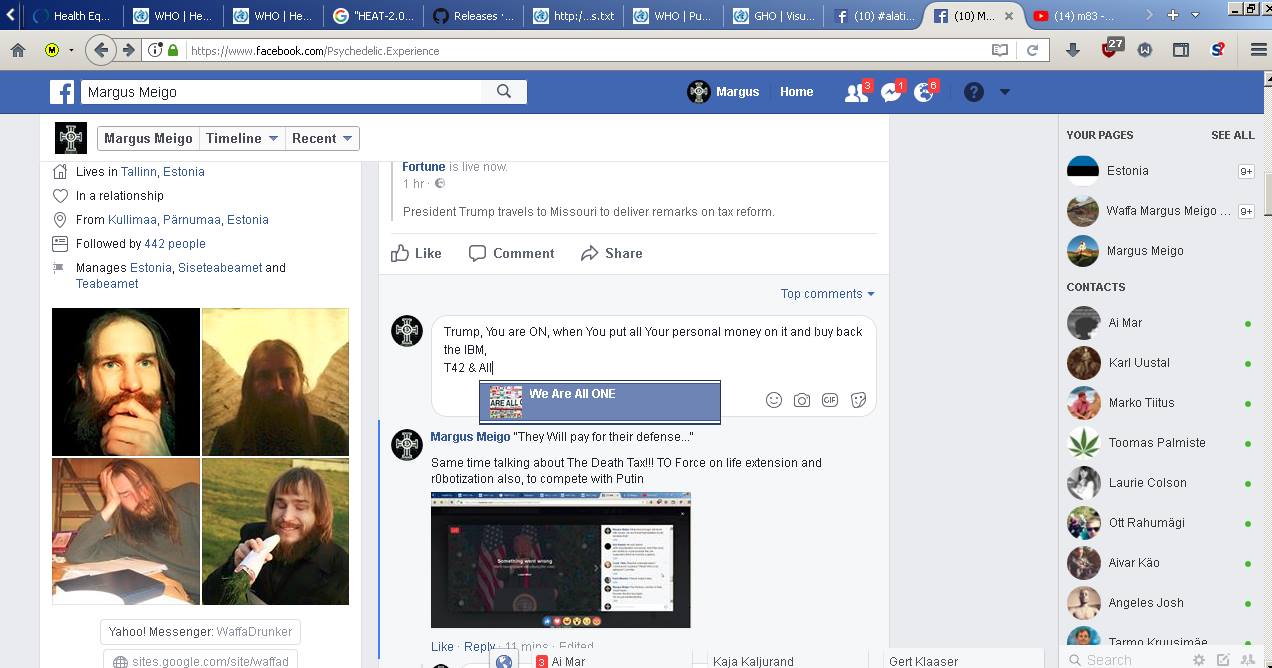Image resolution: width=1272 pixels, height=668 pixels.
Task: Comment on the Fortune post
Action: [x=512, y=253]
